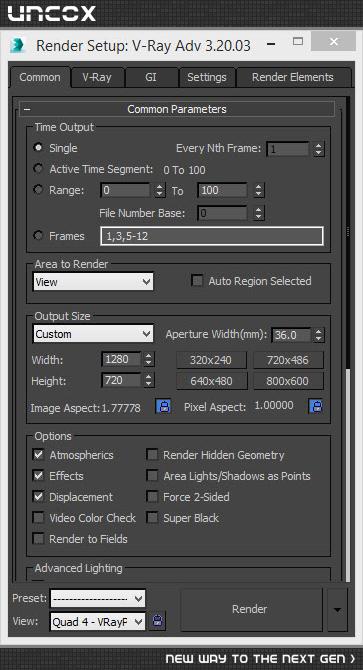This screenshot has height=670, width=363.
Task: Enable Area Lights/Shadows as Points
Action: click(x=152, y=476)
